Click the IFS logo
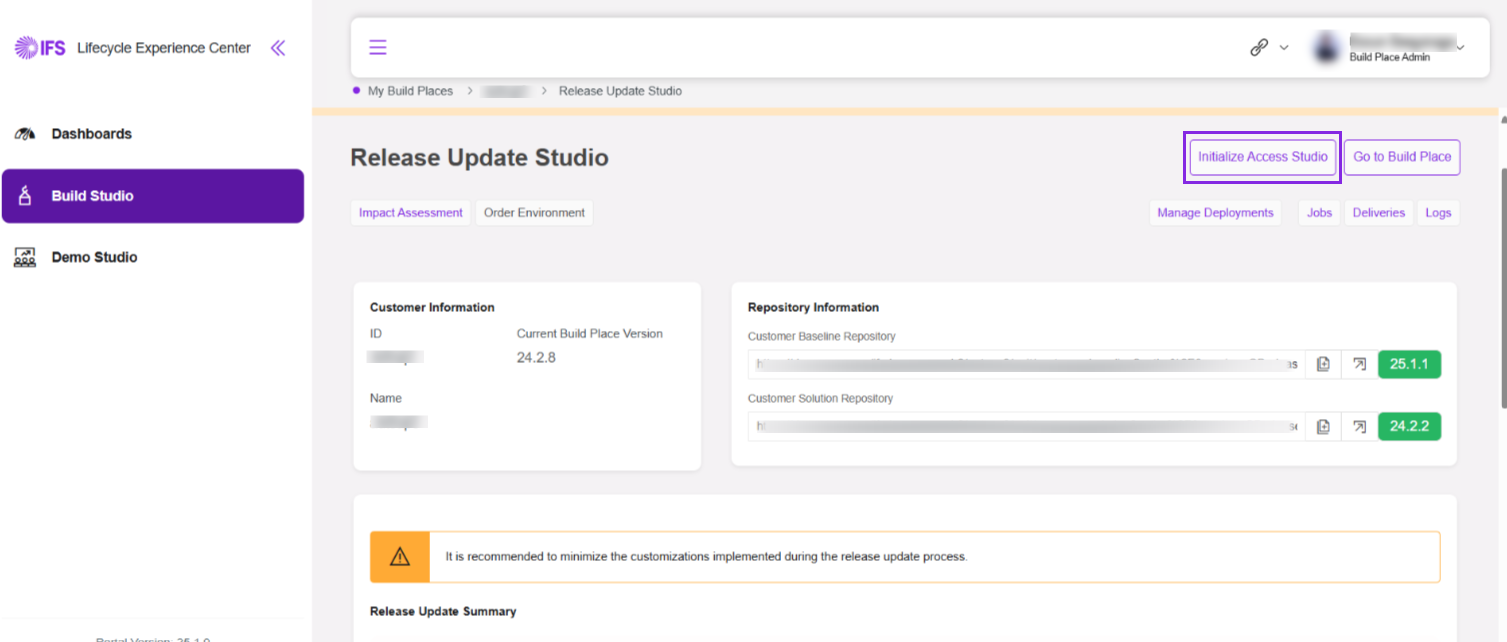 point(40,48)
